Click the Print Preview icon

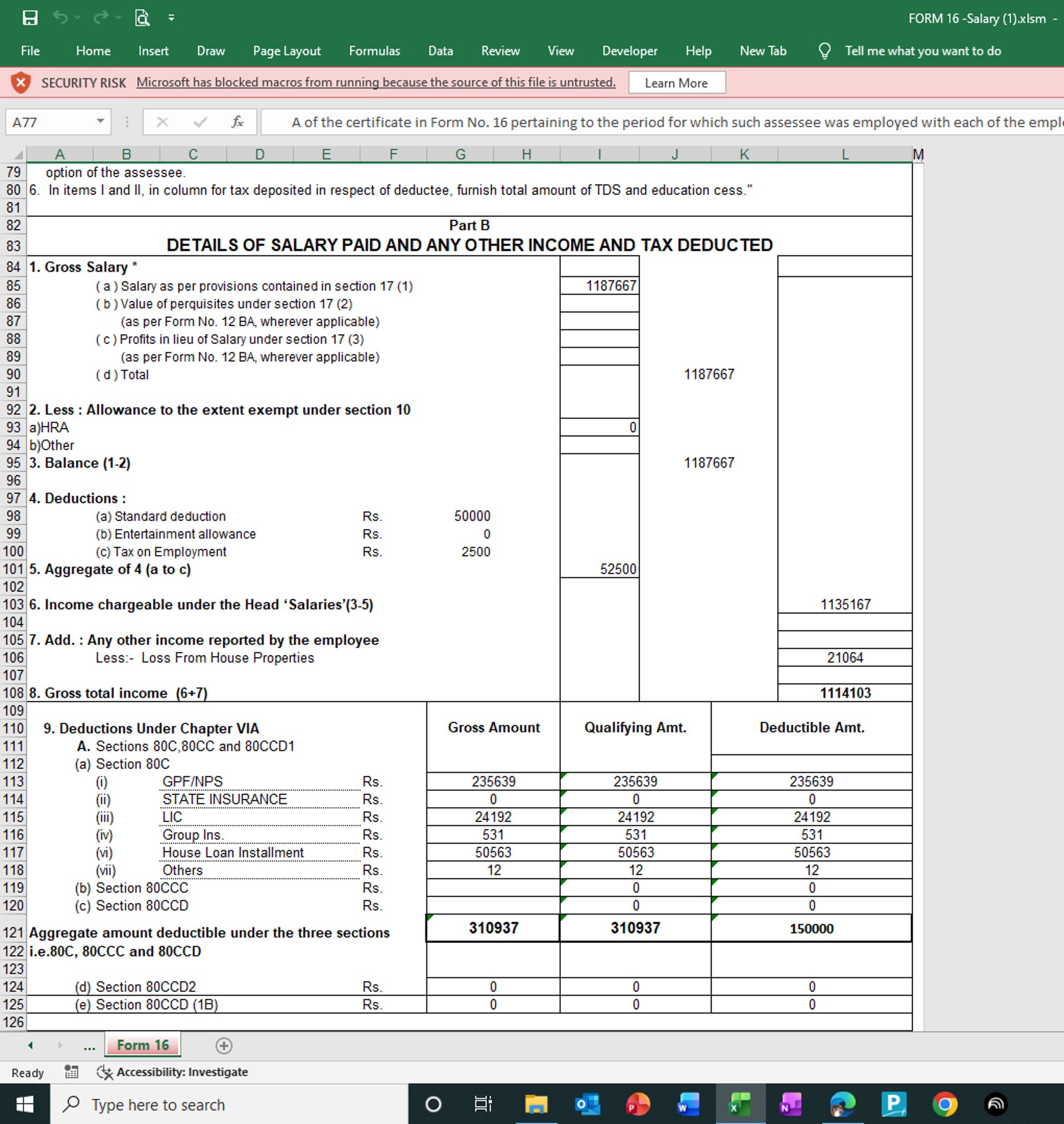click(142, 18)
